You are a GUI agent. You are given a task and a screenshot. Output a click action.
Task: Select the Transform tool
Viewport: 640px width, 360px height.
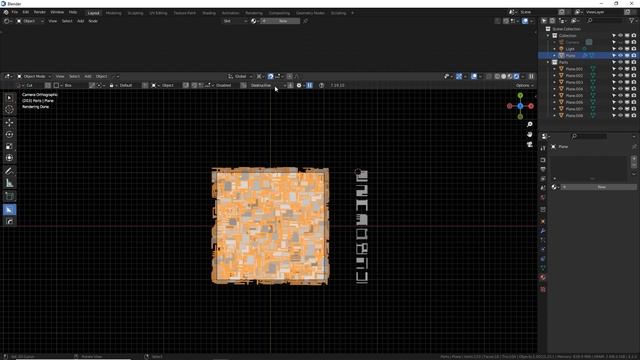[9, 158]
